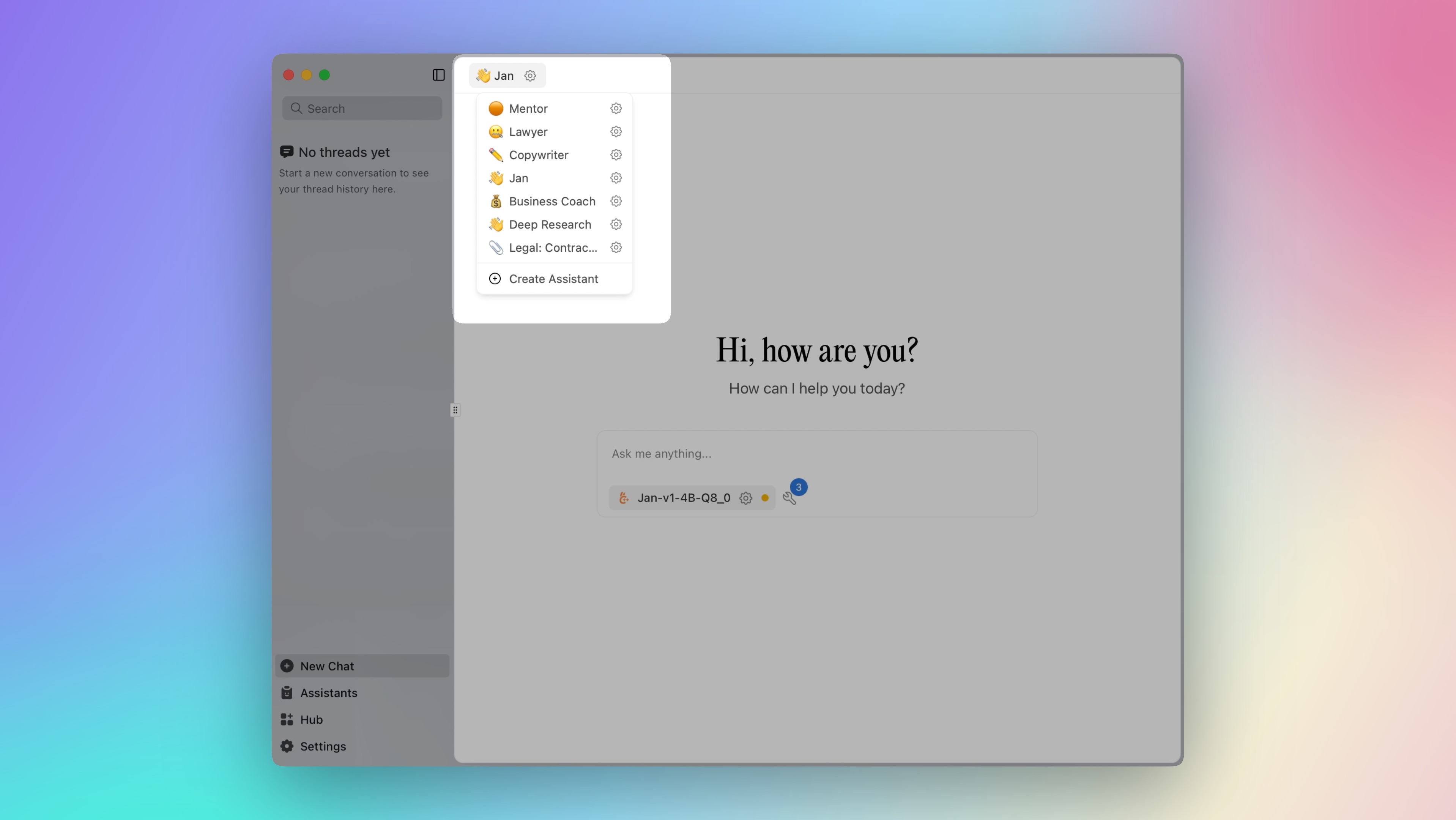Open the Mentor assistant settings gear

pyautogui.click(x=616, y=108)
